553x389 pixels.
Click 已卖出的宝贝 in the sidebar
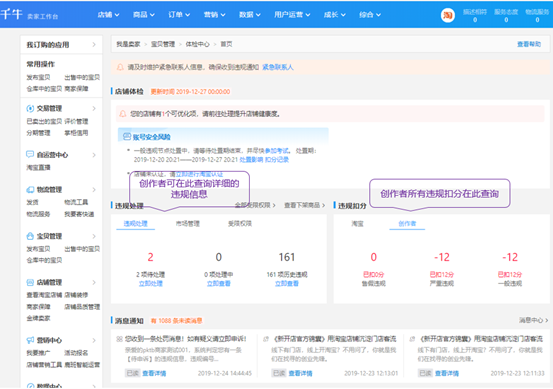pyautogui.click(x=44, y=121)
